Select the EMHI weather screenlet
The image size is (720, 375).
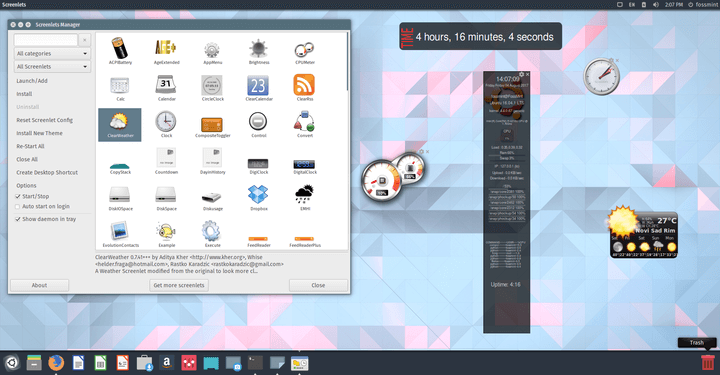click(x=304, y=198)
